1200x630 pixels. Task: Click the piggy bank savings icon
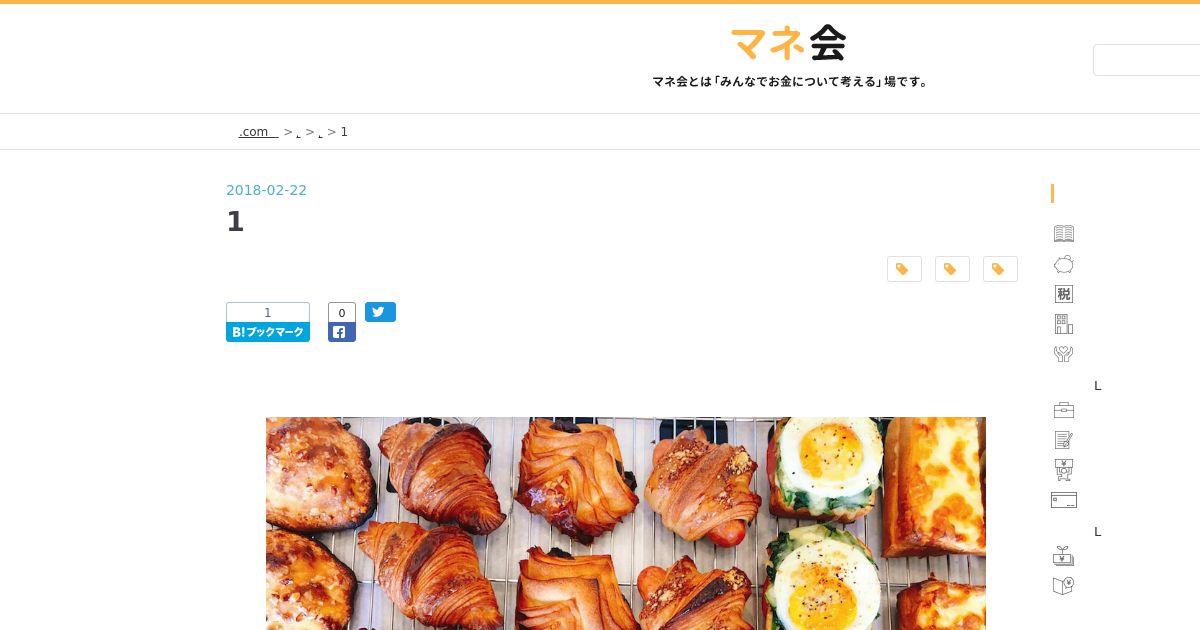coord(1063,264)
